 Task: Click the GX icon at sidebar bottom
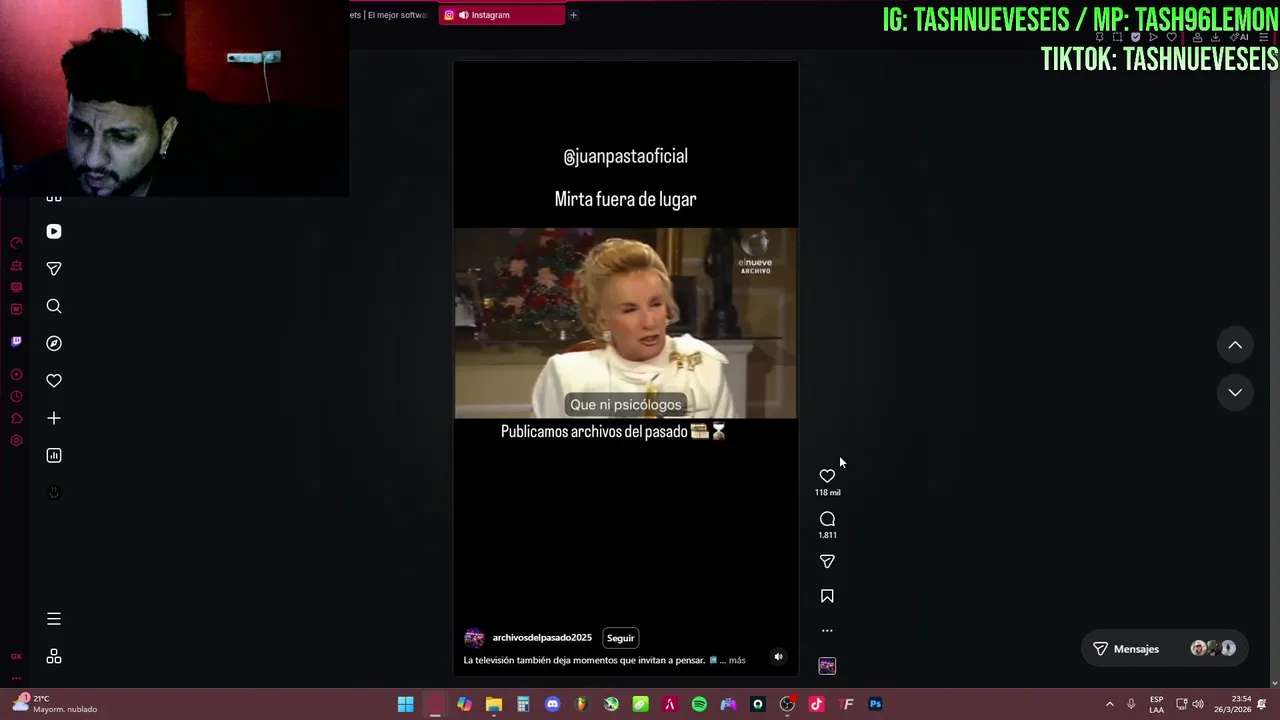[x=16, y=656]
